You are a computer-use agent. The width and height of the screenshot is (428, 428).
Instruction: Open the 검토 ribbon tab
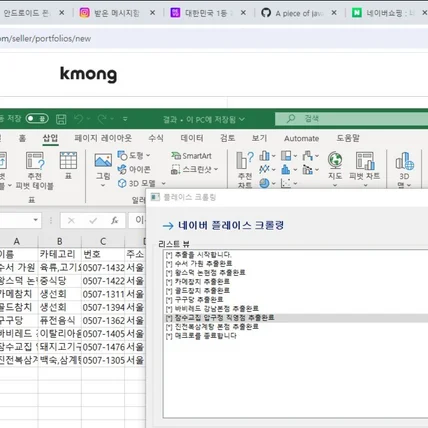click(x=227, y=138)
